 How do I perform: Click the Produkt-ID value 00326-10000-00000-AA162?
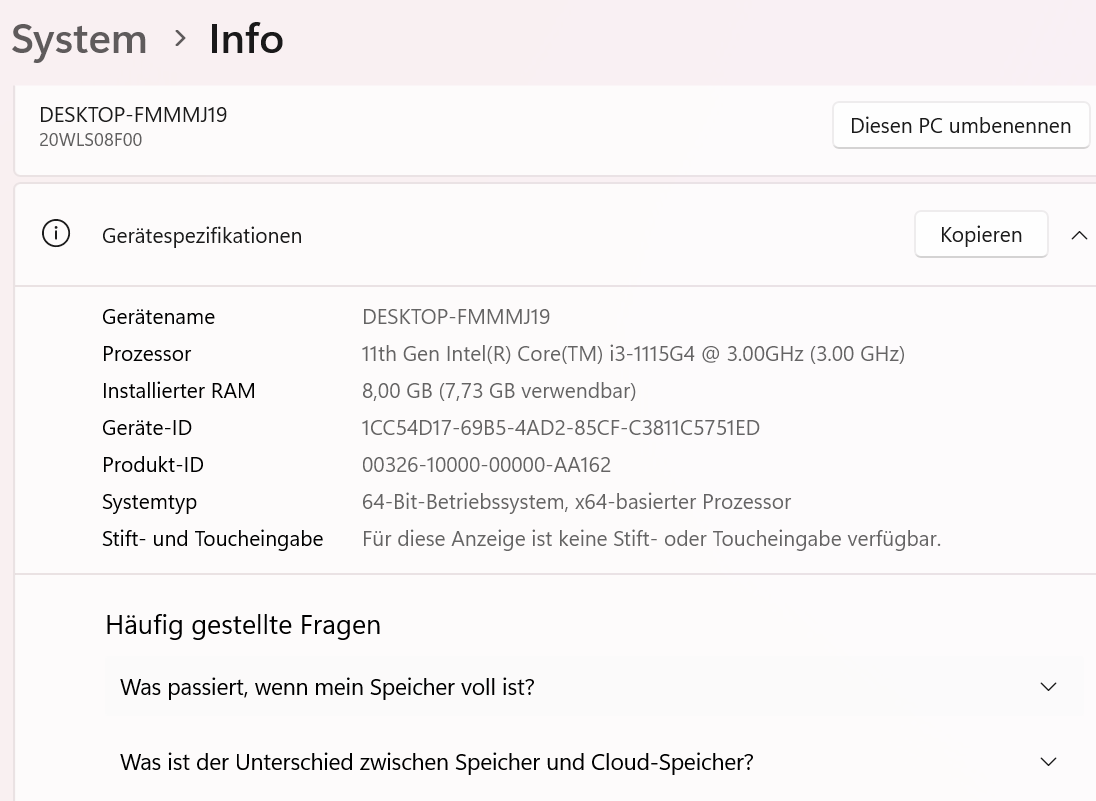(x=486, y=465)
